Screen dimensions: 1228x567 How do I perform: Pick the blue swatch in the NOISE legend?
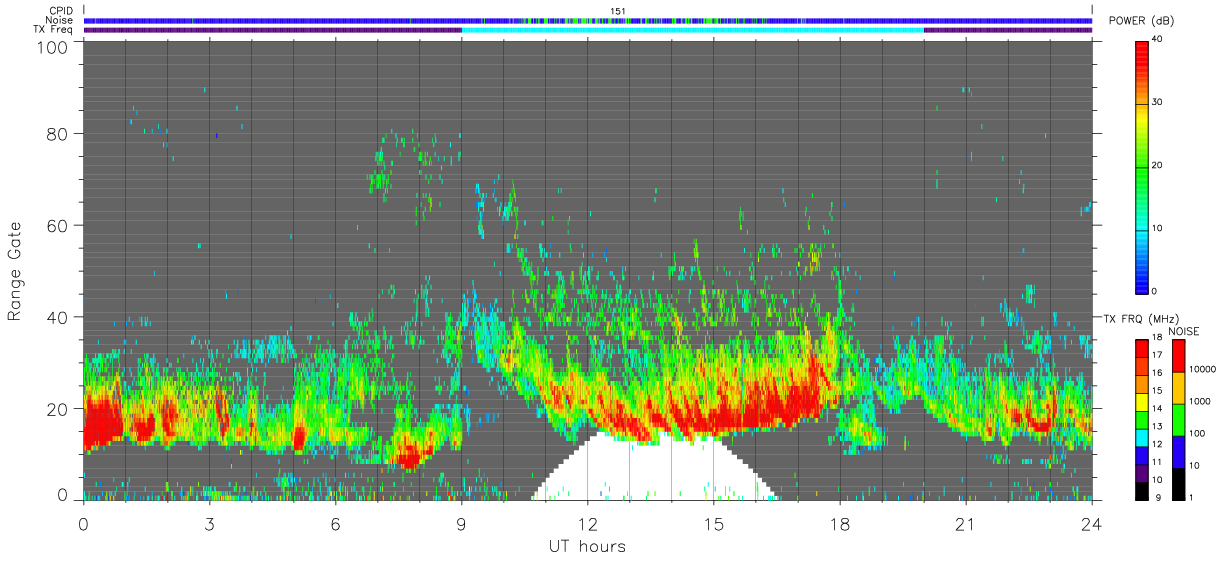coord(1179,451)
